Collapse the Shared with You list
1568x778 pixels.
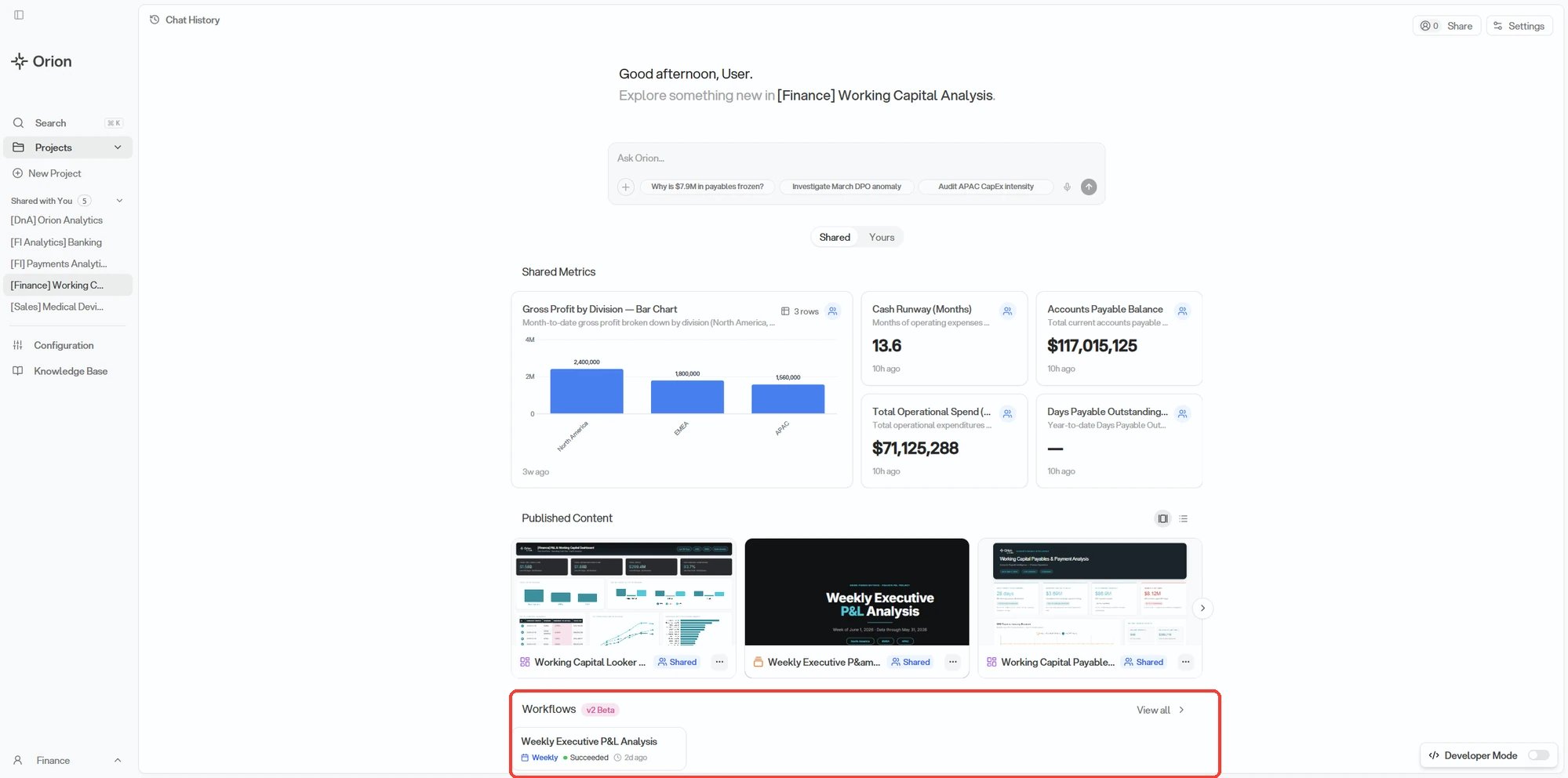click(119, 201)
